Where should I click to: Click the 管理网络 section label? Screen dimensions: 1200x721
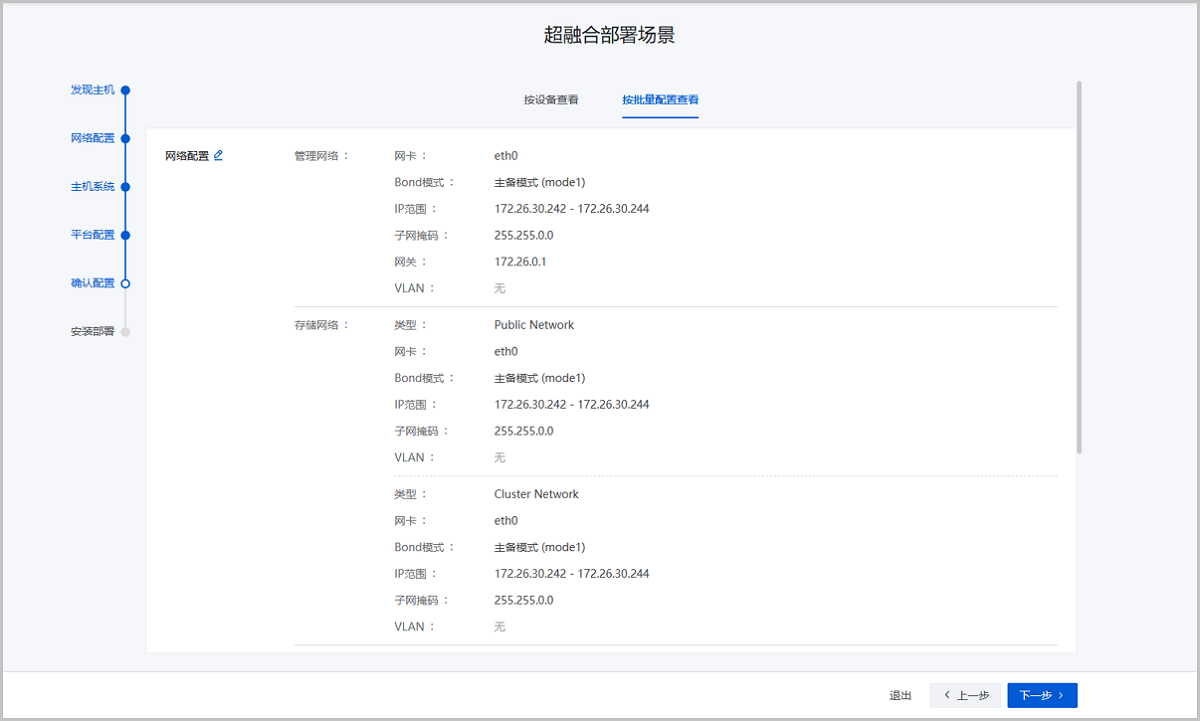[x=320, y=156]
